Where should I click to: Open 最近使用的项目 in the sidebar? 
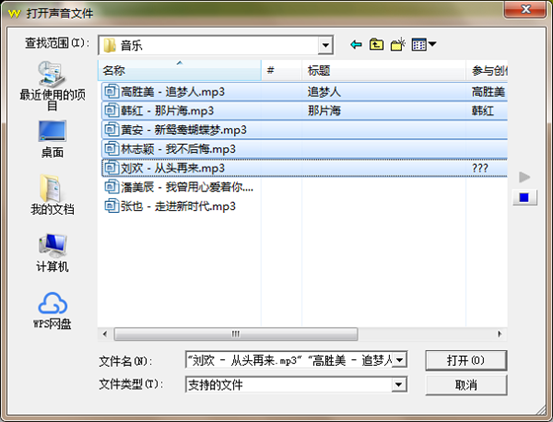[52, 86]
